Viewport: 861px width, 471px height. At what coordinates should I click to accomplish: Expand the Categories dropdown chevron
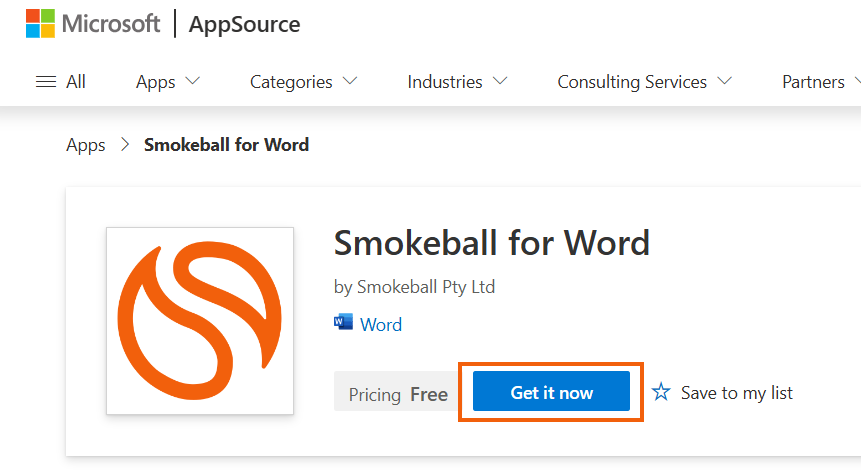[350, 81]
